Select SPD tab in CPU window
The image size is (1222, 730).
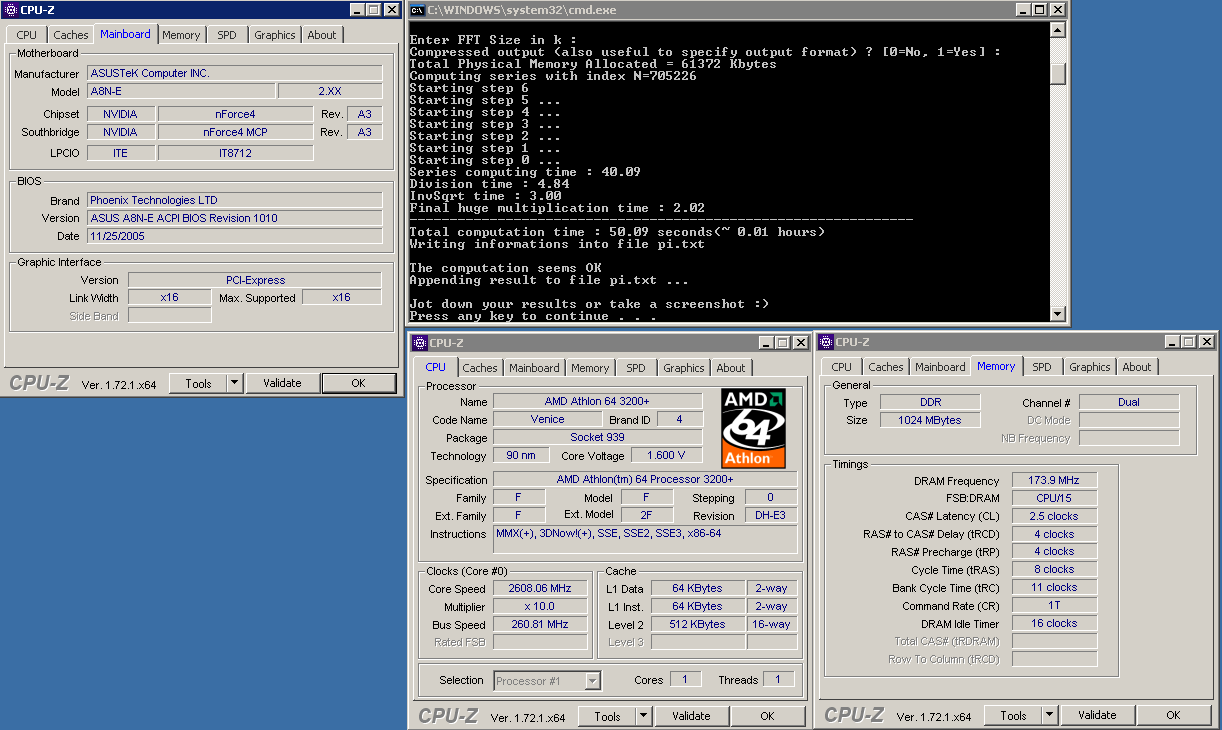click(636, 368)
